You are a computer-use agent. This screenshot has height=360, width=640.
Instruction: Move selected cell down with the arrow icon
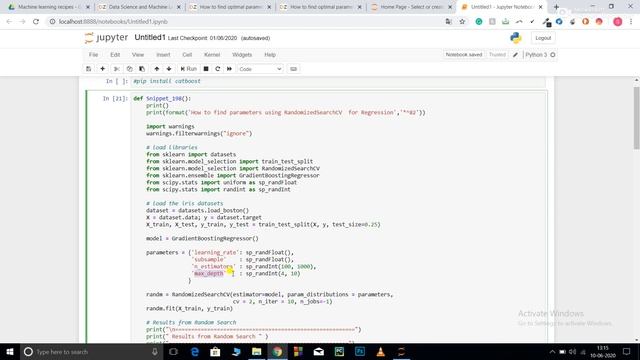(x=169, y=69)
